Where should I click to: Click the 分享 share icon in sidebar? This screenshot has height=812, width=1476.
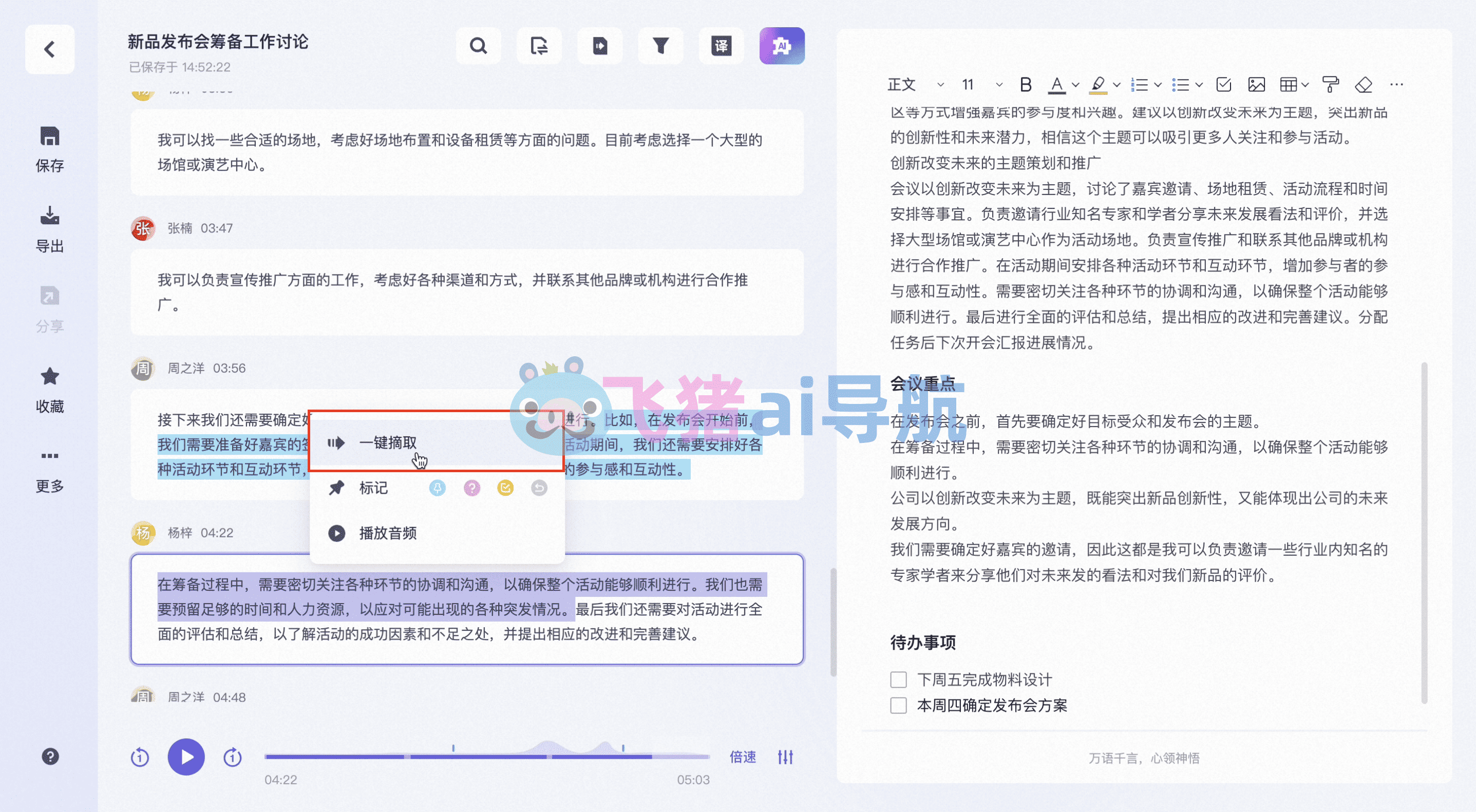tap(50, 296)
